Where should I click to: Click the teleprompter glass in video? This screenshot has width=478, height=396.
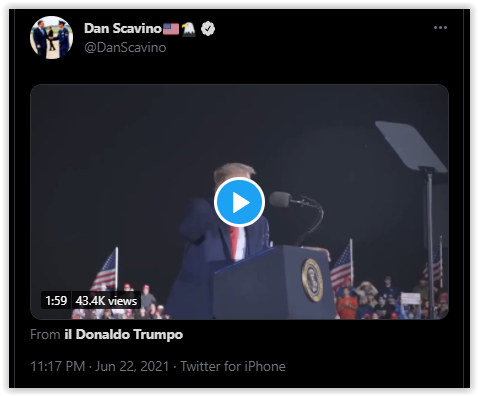click(x=411, y=146)
